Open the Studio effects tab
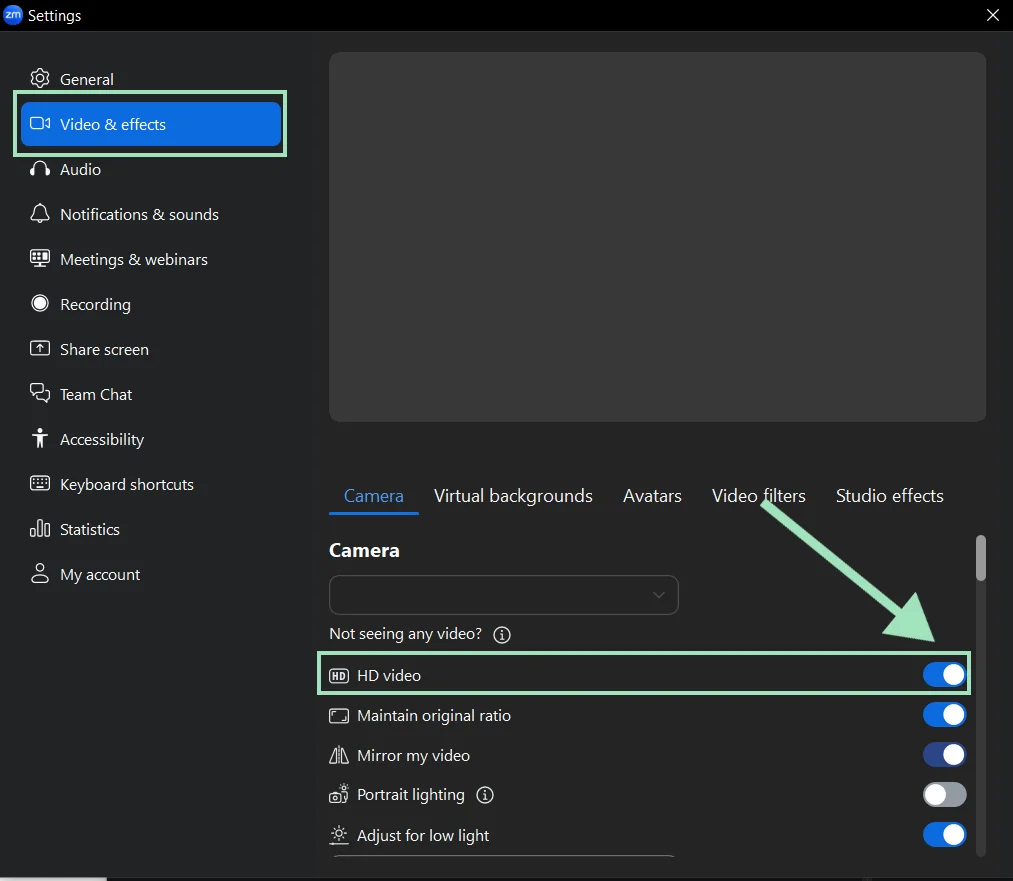1013x881 pixels. coord(889,496)
